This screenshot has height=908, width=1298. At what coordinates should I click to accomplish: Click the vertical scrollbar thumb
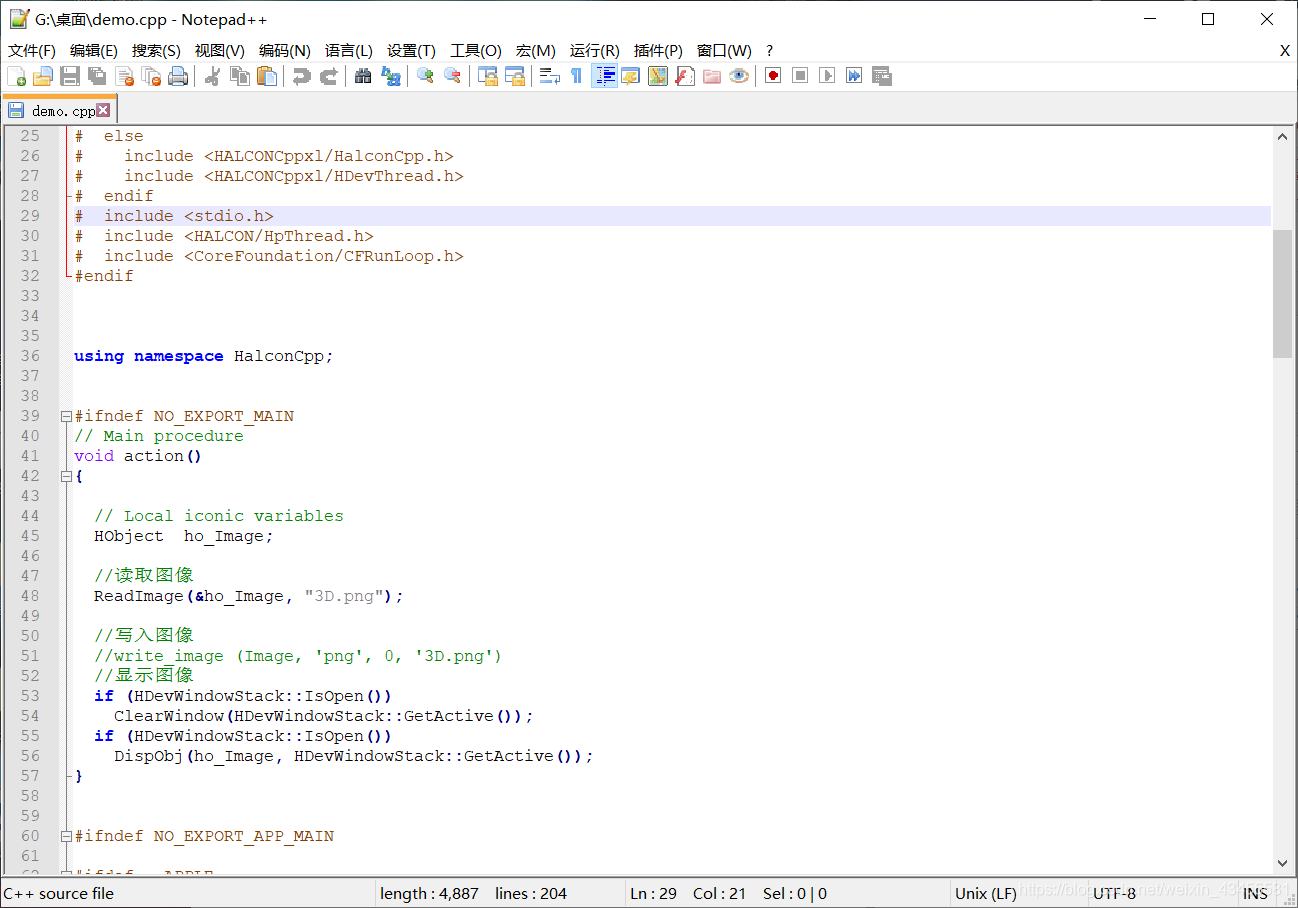point(1282,293)
